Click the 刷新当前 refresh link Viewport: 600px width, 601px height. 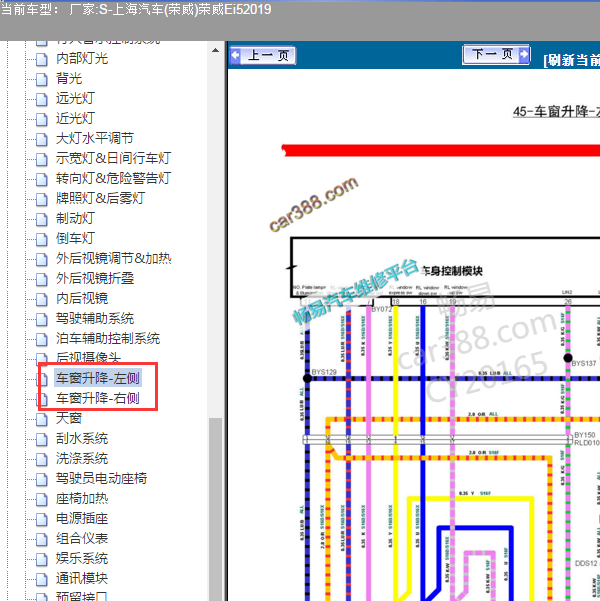coord(572,60)
